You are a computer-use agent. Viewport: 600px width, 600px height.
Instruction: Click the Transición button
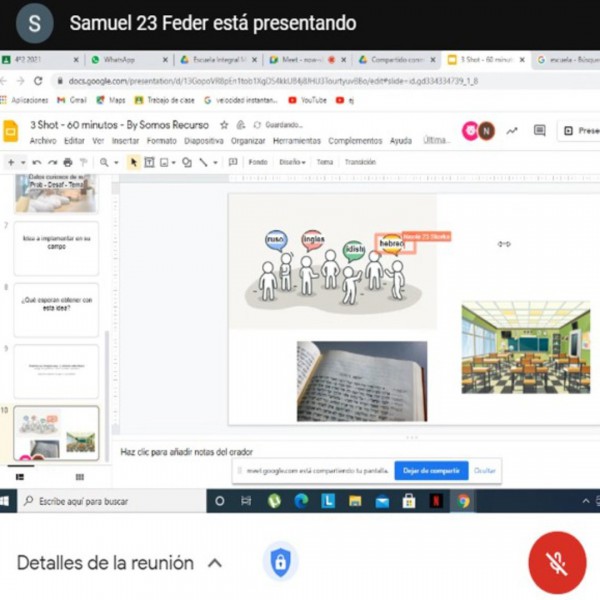pyautogui.click(x=360, y=162)
